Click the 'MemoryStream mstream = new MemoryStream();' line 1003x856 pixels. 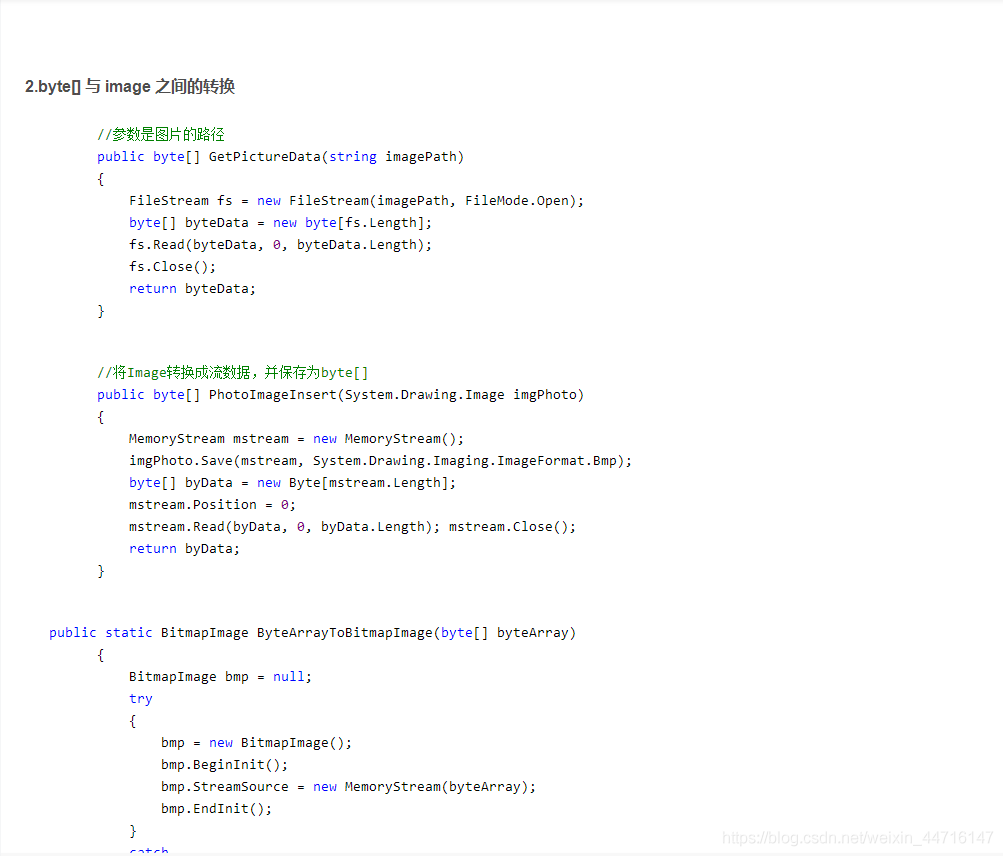click(296, 439)
